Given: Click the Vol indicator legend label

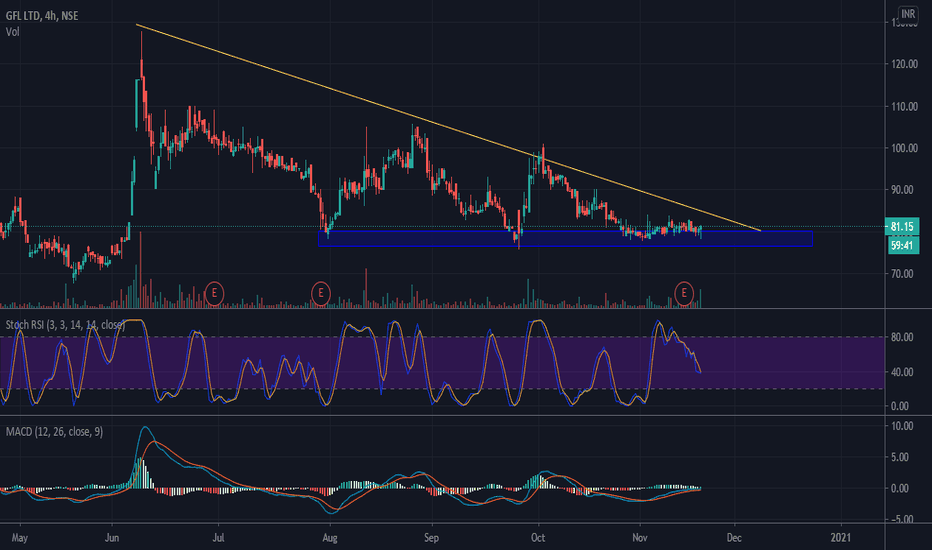Looking at the screenshot, I should pos(12,32).
